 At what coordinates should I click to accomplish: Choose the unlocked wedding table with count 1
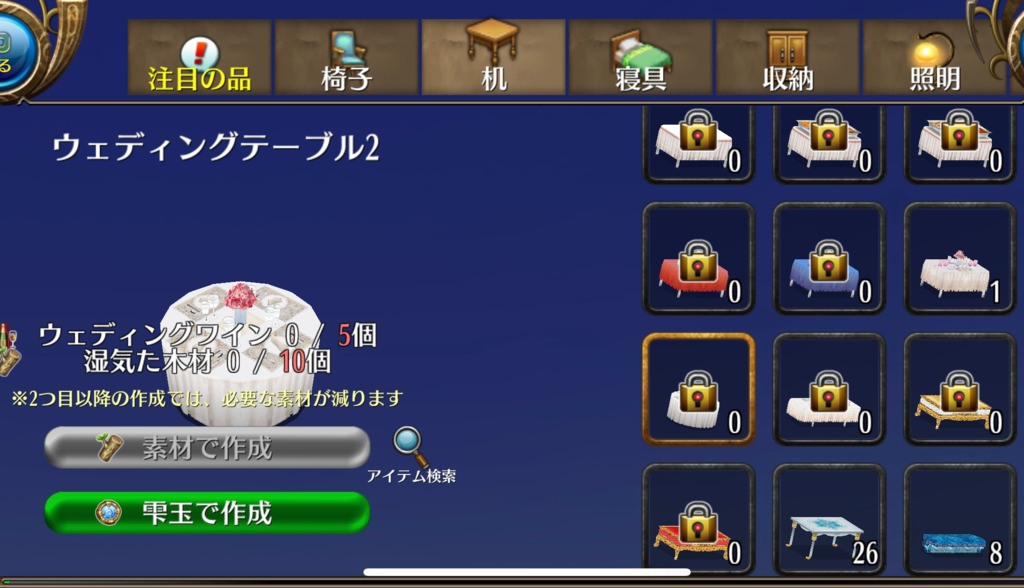pos(960,259)
